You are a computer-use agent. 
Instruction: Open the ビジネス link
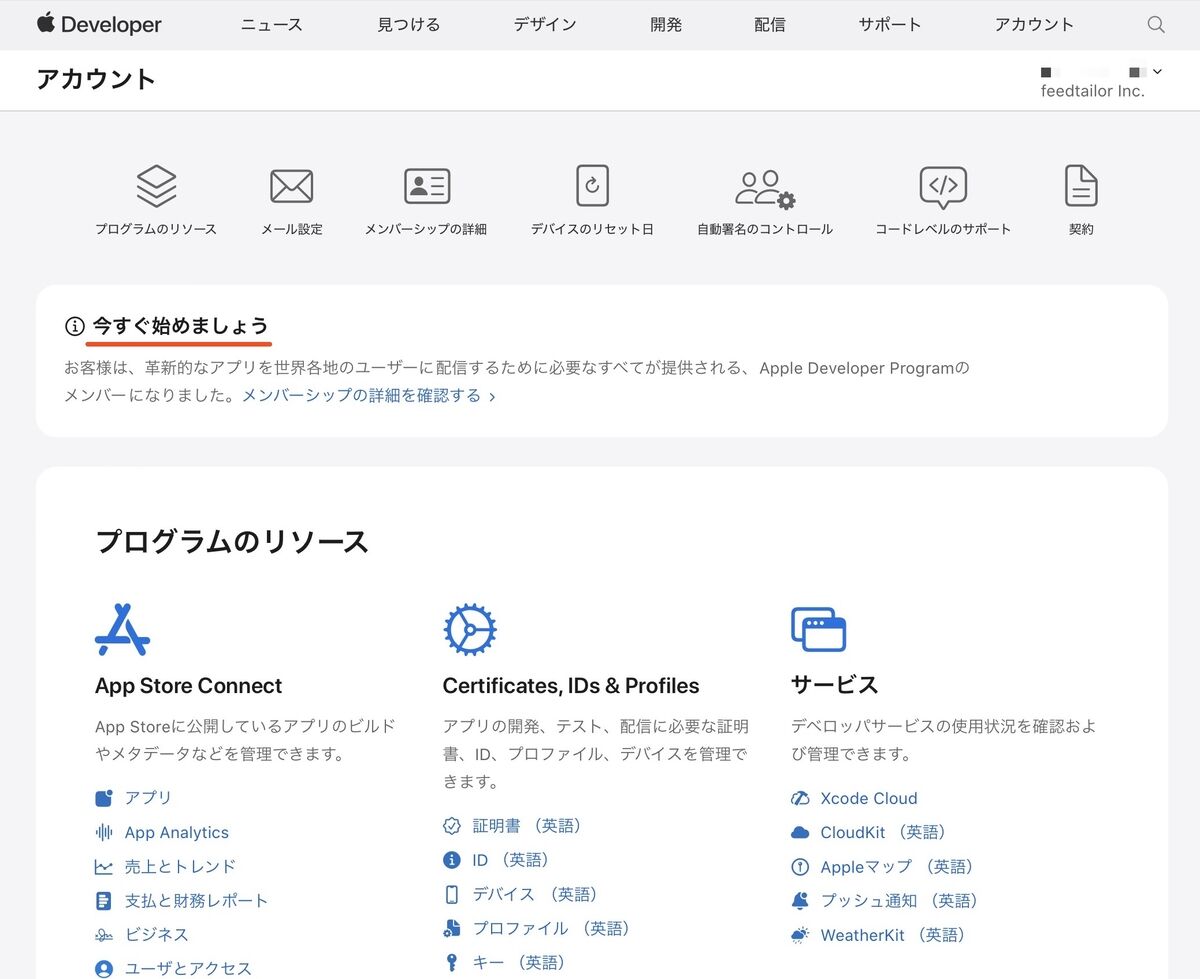(156, 935)
